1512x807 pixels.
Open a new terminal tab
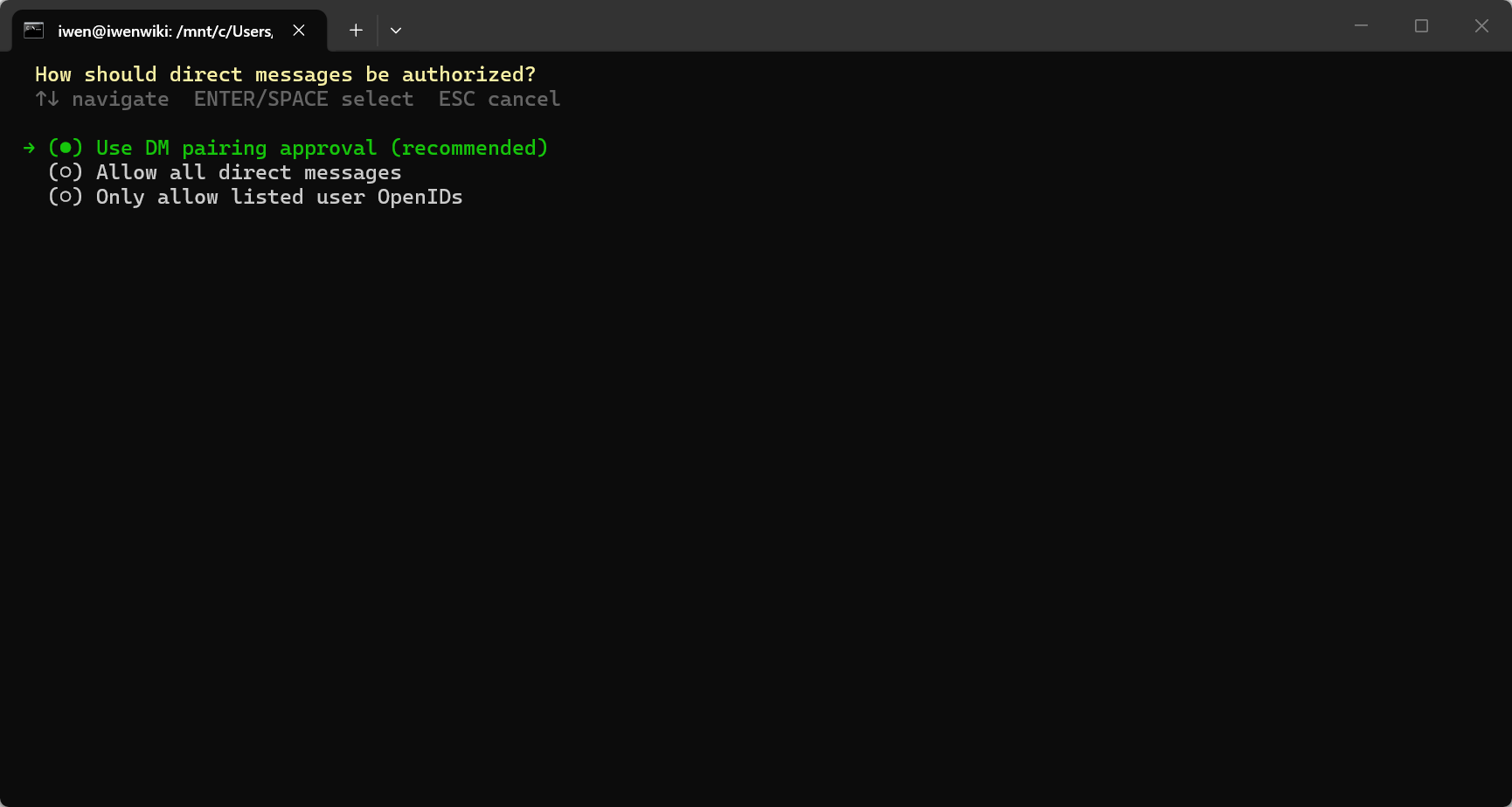pyautogui.click(x=356, y=31)
